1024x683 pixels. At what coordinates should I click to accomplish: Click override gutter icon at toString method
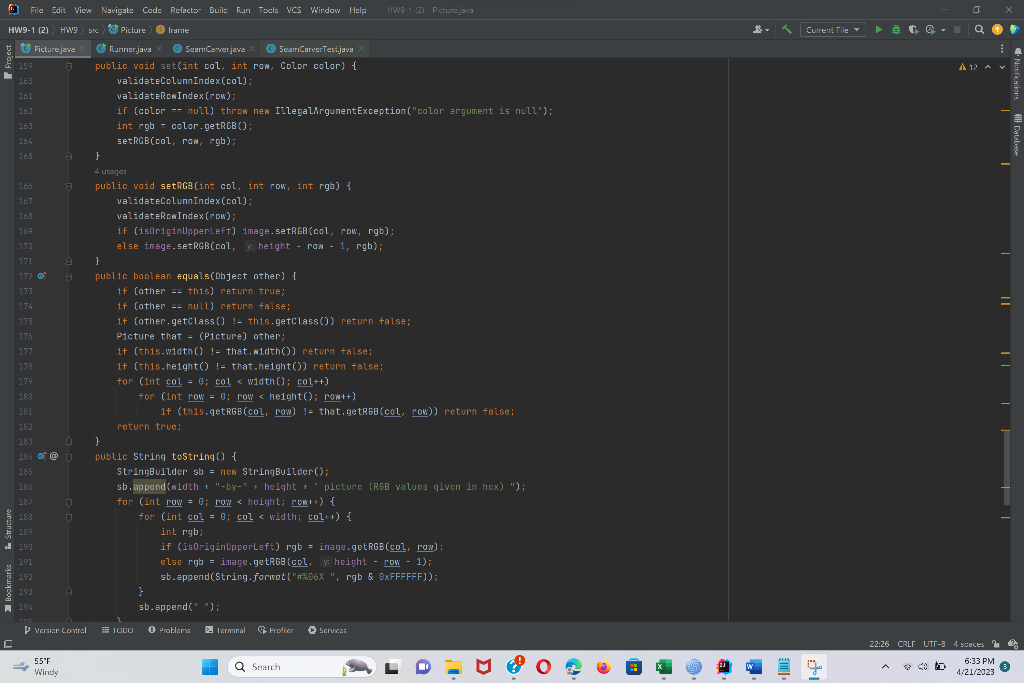[42, 456]
